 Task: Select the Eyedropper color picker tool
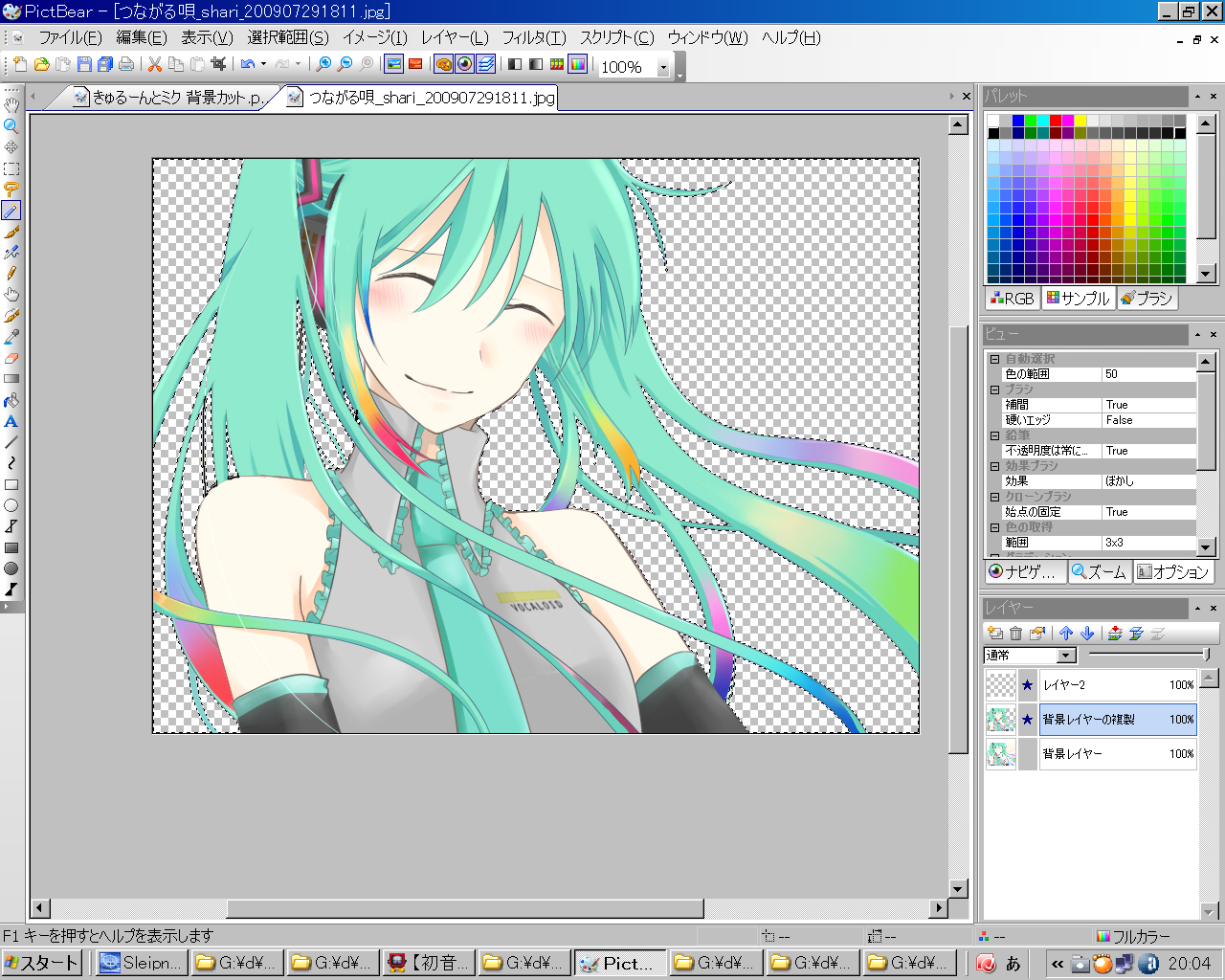[11, 337]
